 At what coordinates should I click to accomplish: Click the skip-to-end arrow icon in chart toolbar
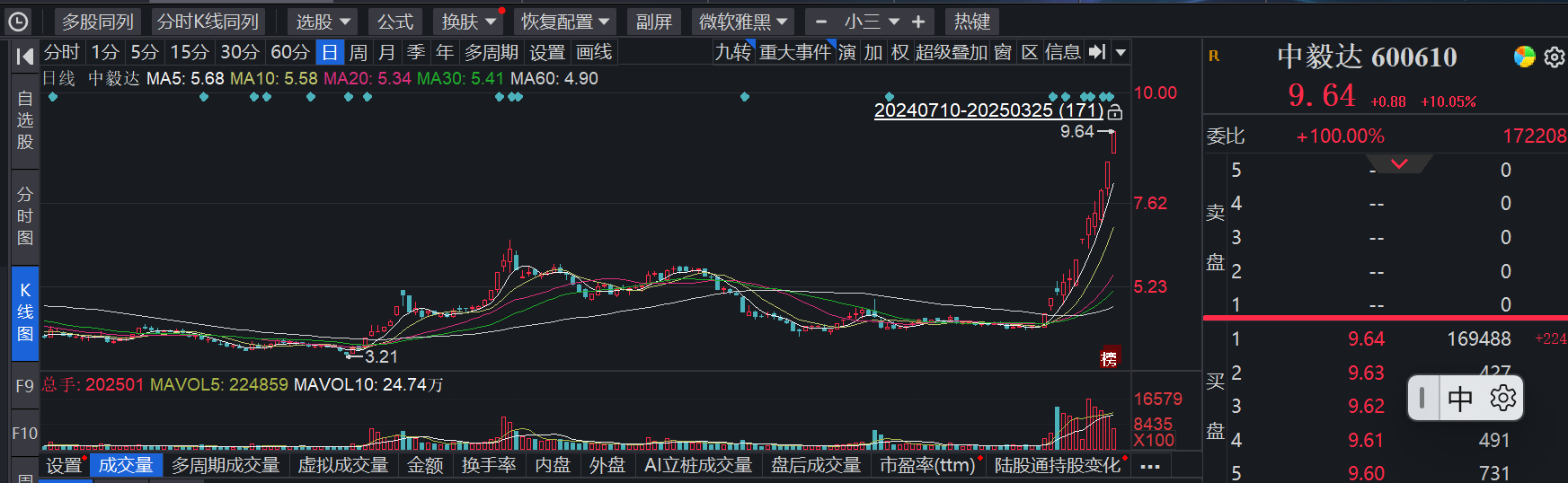tap(1097, 52)
